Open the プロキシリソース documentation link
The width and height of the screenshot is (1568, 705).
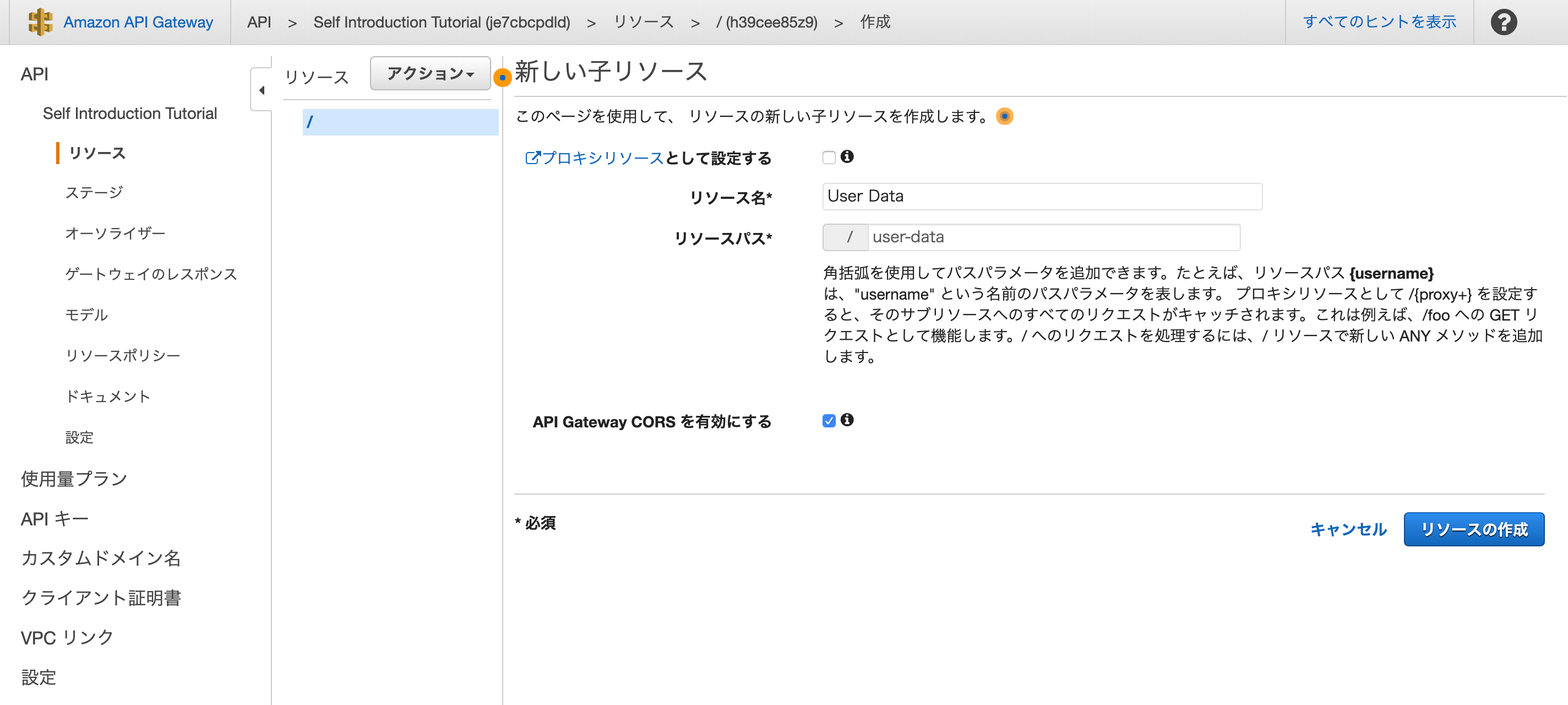[x=595, y=158]
